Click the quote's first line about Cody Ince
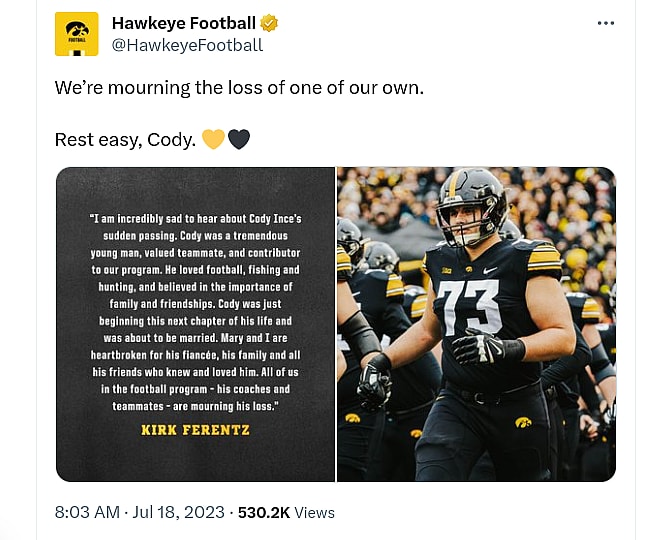657x540 pixels. coord(195,218)
